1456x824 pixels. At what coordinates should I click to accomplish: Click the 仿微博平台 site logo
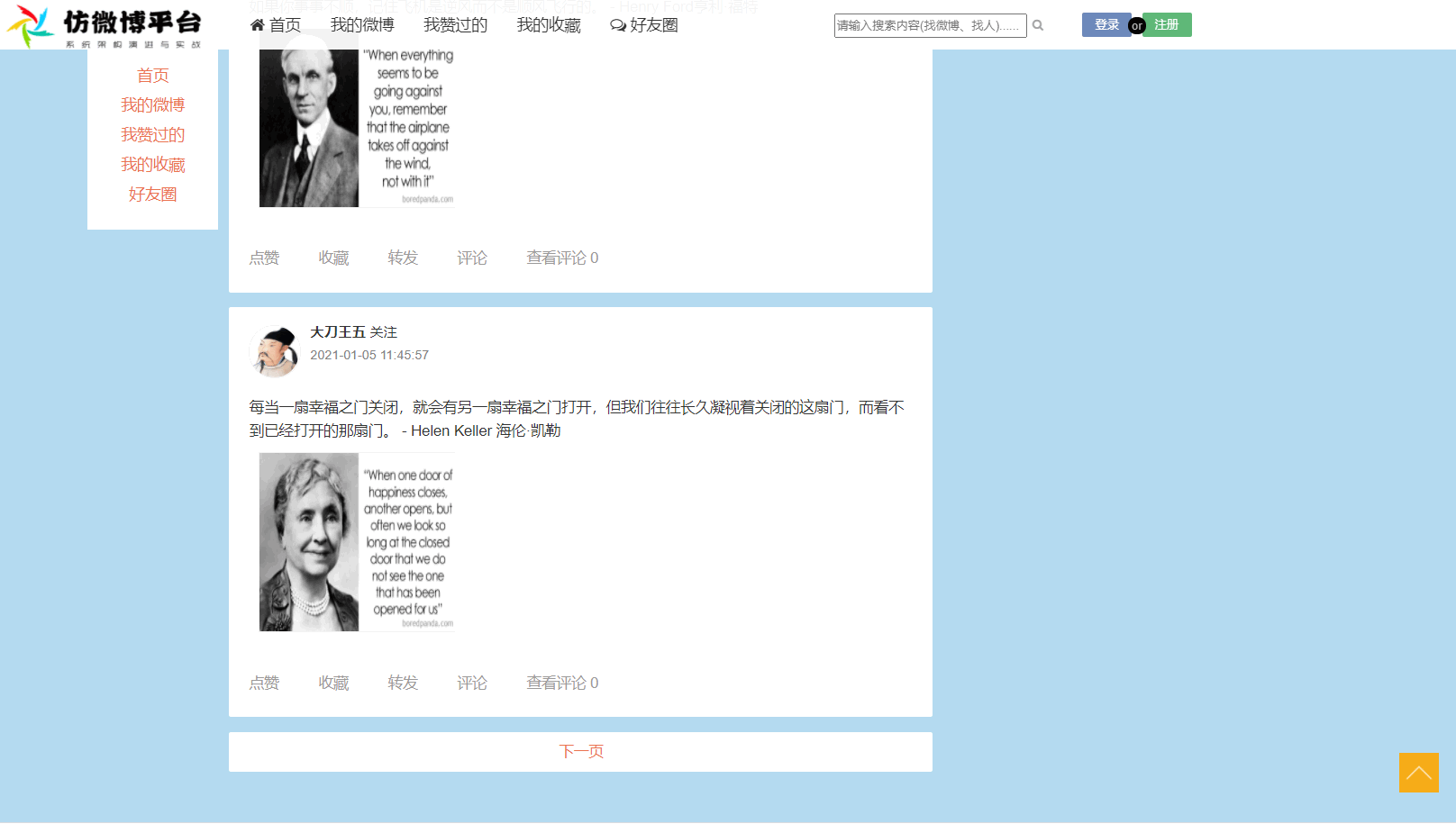104,25
